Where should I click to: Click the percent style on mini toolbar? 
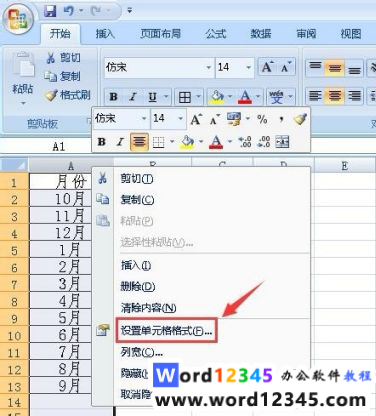[262, 119]
